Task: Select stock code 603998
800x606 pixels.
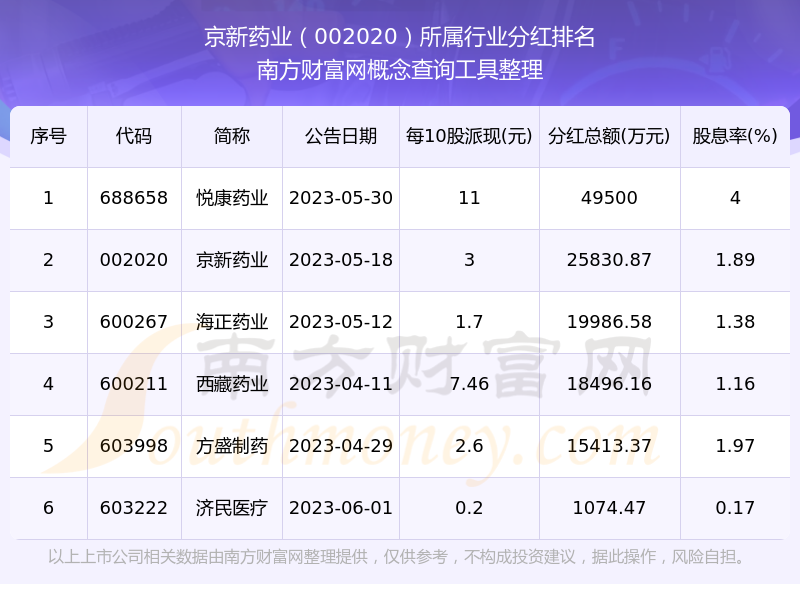Action: click(134, 446)
